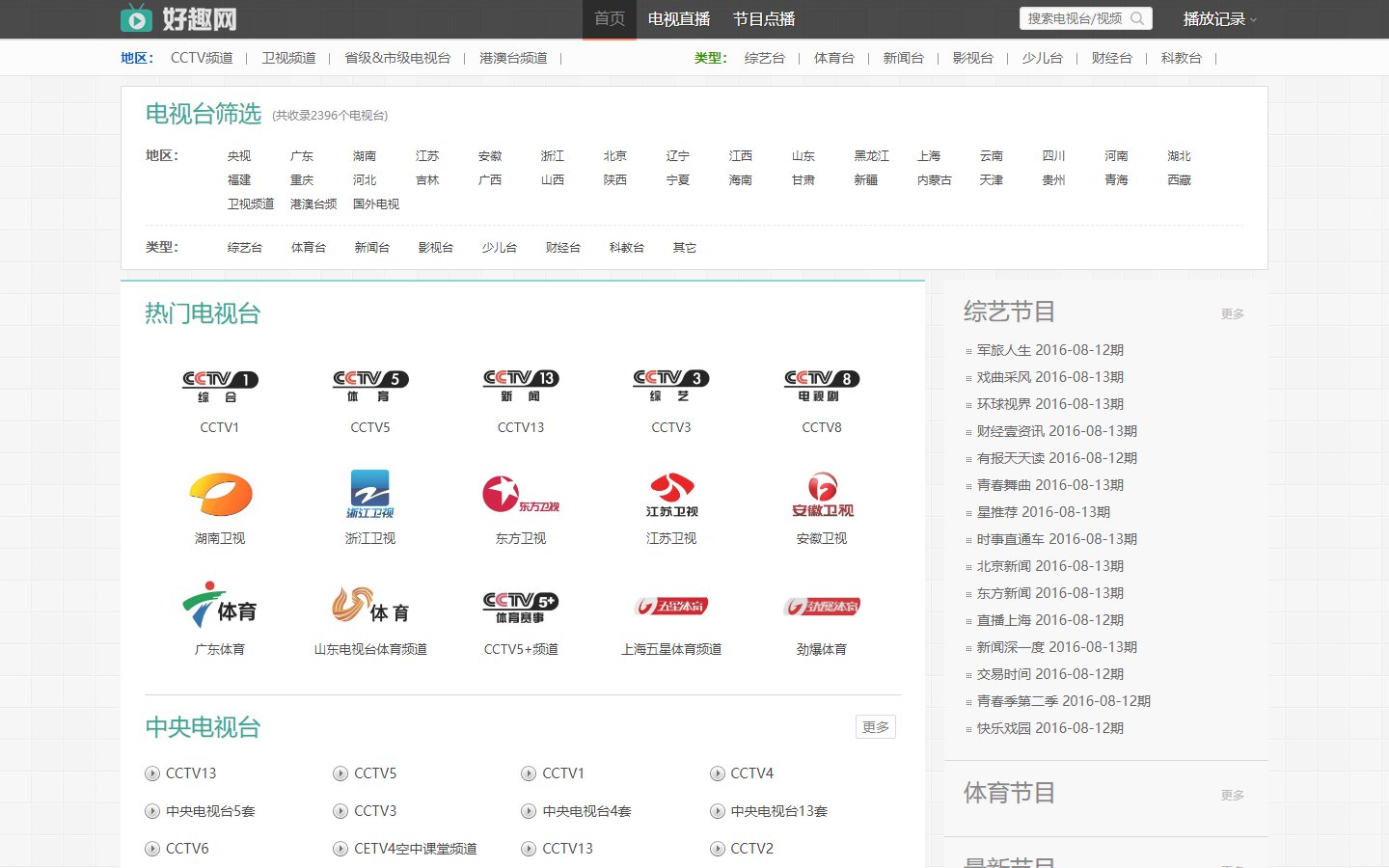Screen dimensions: 1389x868
Task: Click play icon beside CCTV4
Action: [x=718, y=773]
